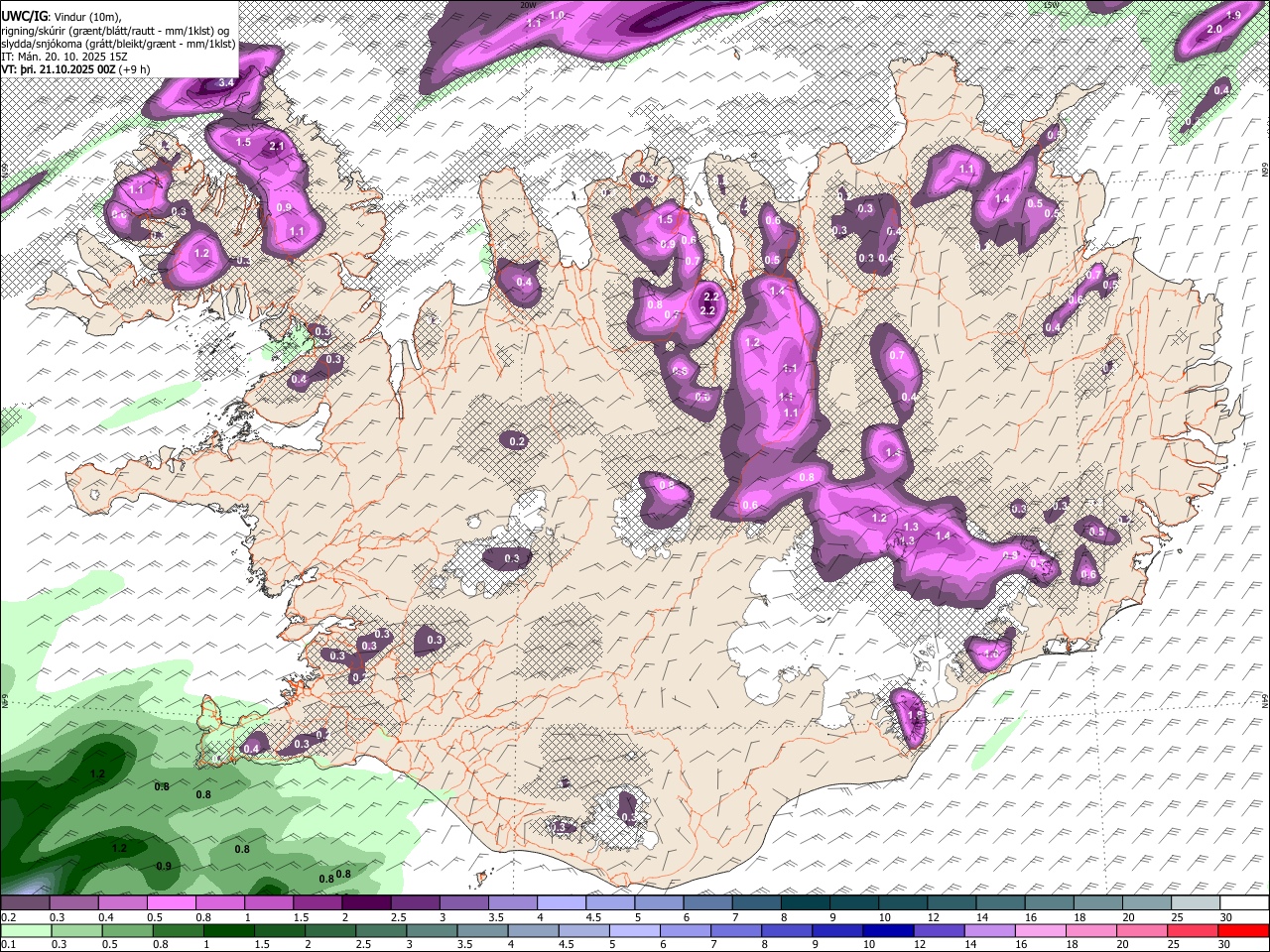Click the 2.0 value in the top-right corner
This screenshot has width=1270, height=952.
1213,30
